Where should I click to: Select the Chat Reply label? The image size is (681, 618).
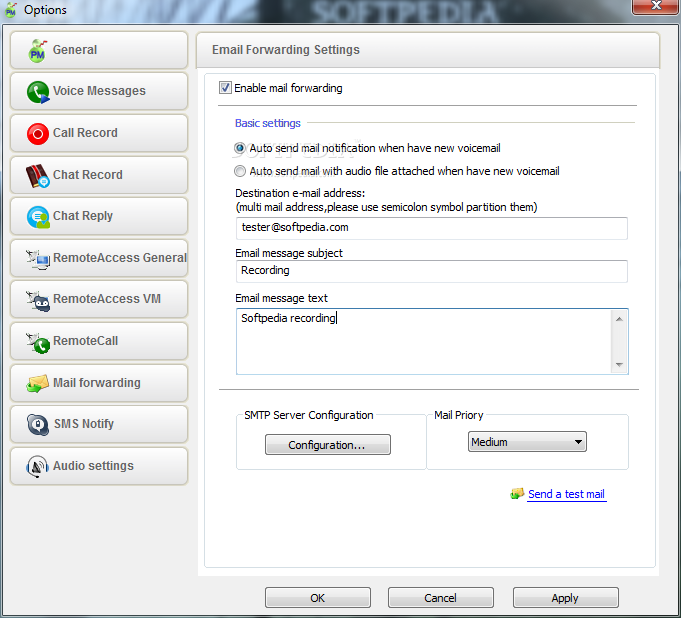(x=83, y=216)
